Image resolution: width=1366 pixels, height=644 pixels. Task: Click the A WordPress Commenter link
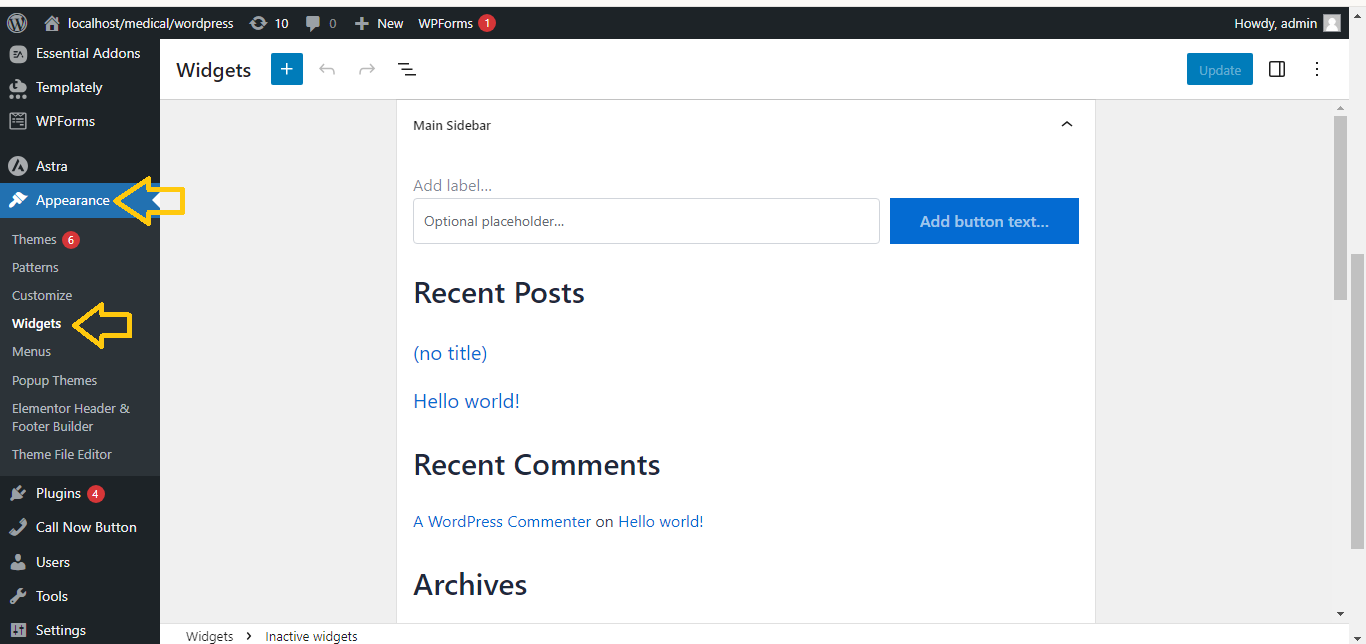(502, 521)
